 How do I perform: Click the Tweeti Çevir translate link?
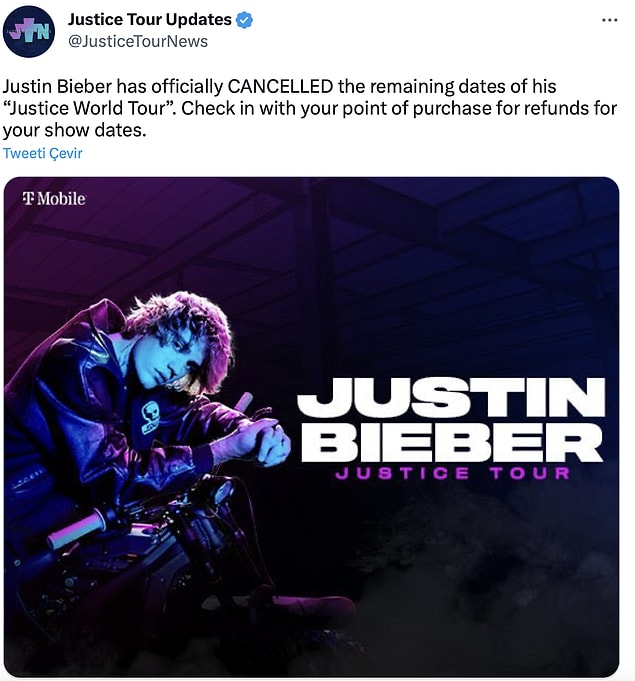[42, 153]
